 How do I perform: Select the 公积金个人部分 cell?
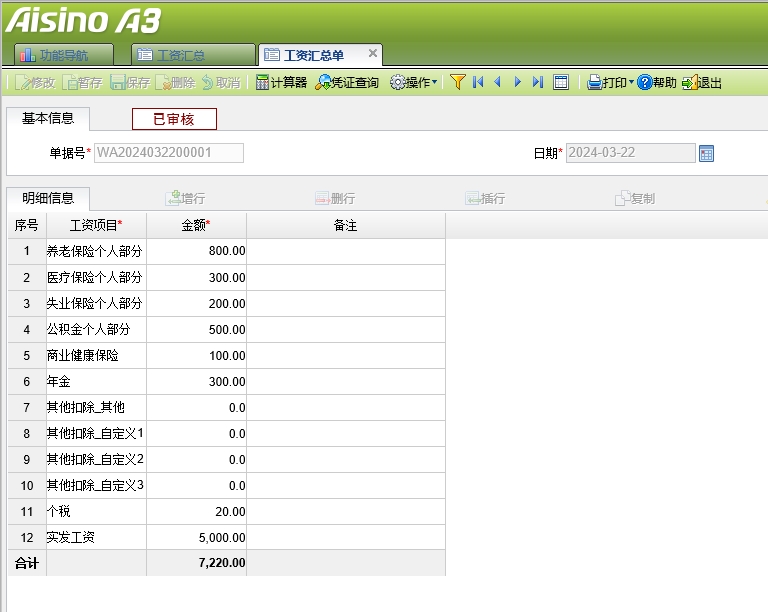(96, 330)
